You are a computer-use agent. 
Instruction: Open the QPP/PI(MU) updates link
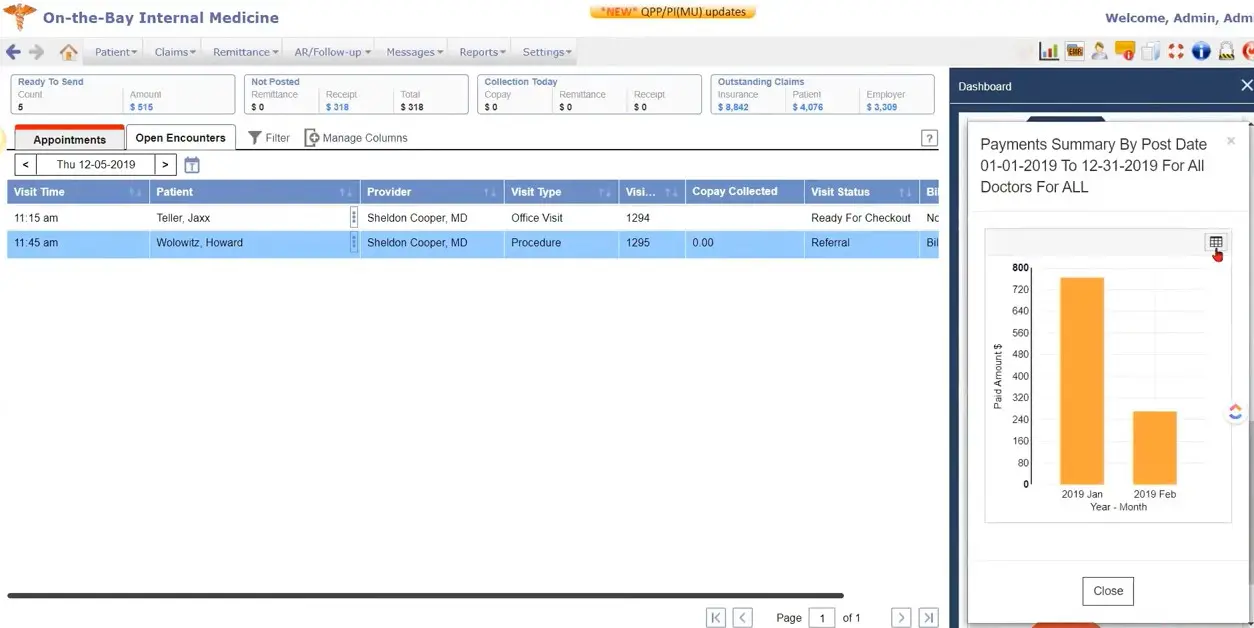point(672,11)
